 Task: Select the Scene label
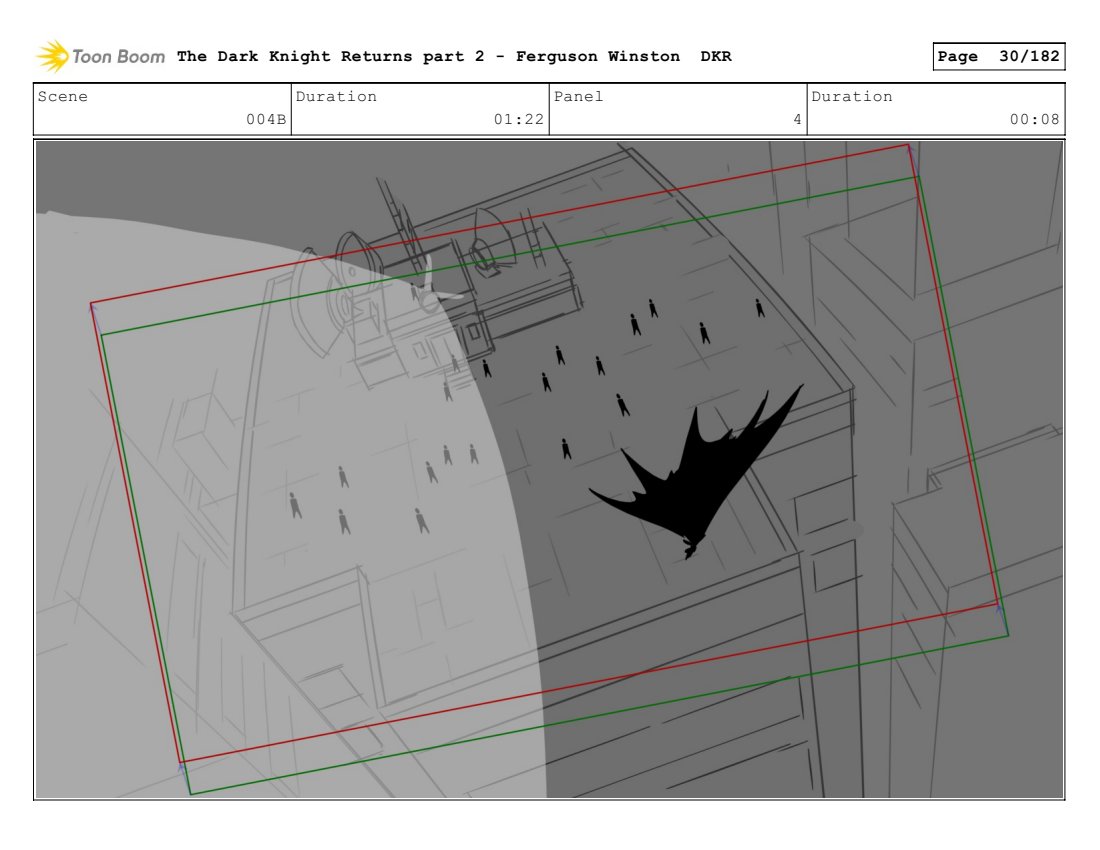(x=62, y=97)
